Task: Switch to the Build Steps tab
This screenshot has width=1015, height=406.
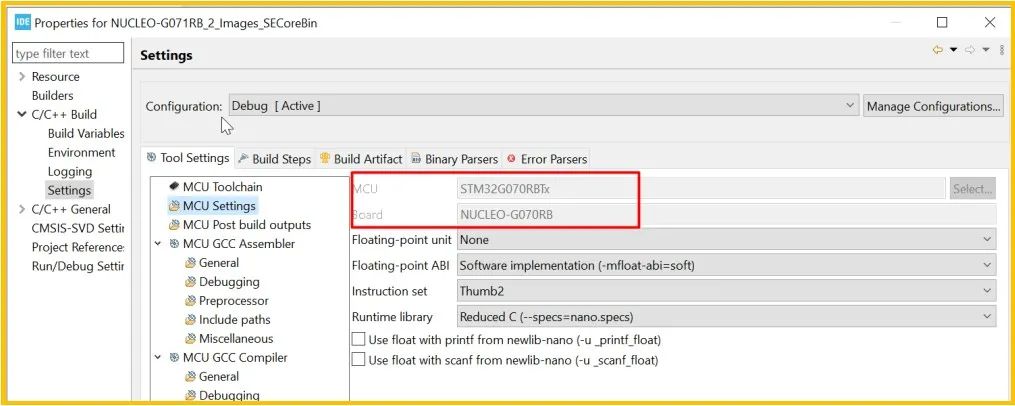Action: coord(274,159)
